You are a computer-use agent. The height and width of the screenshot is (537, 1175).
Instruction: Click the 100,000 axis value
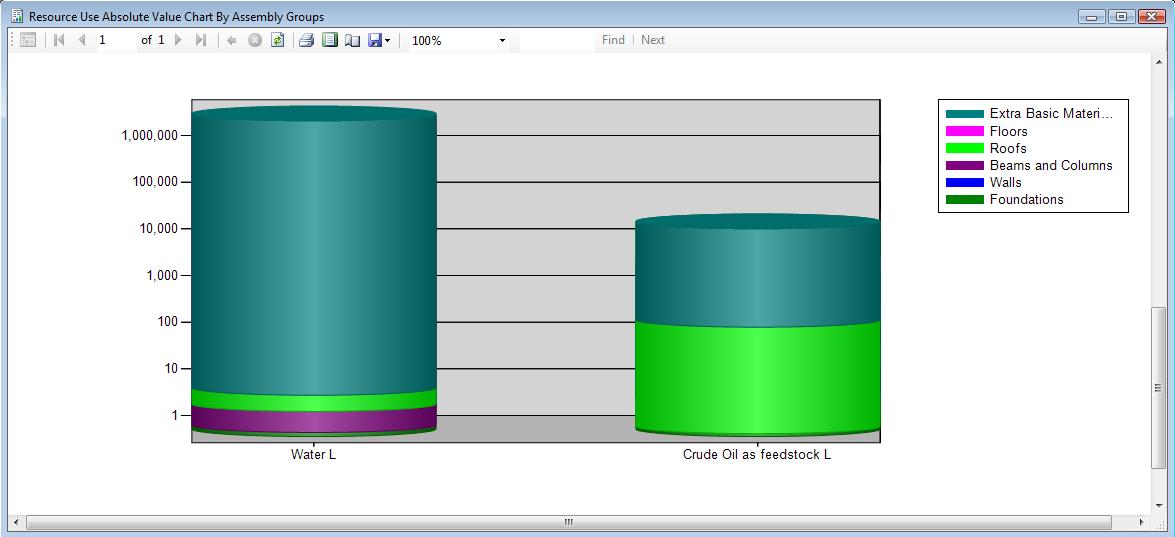coord(154,182)
